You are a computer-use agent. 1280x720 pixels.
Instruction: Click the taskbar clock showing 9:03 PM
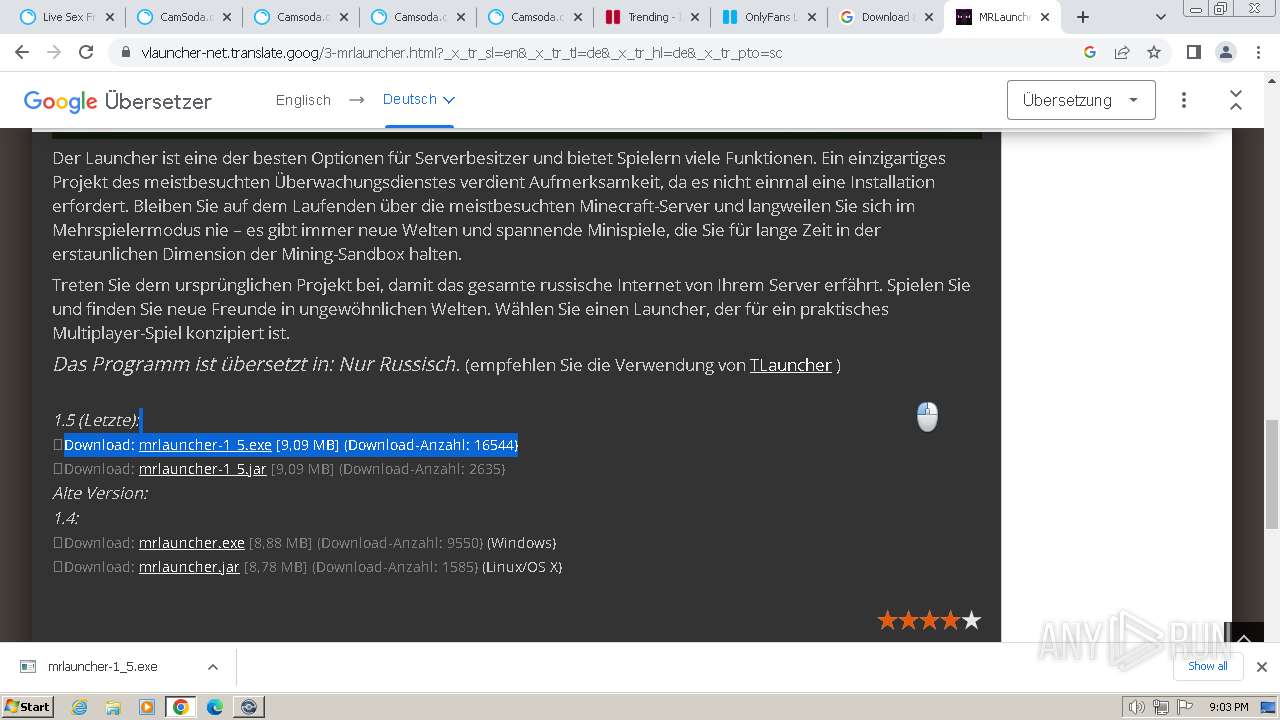[x=1228, y=707]
